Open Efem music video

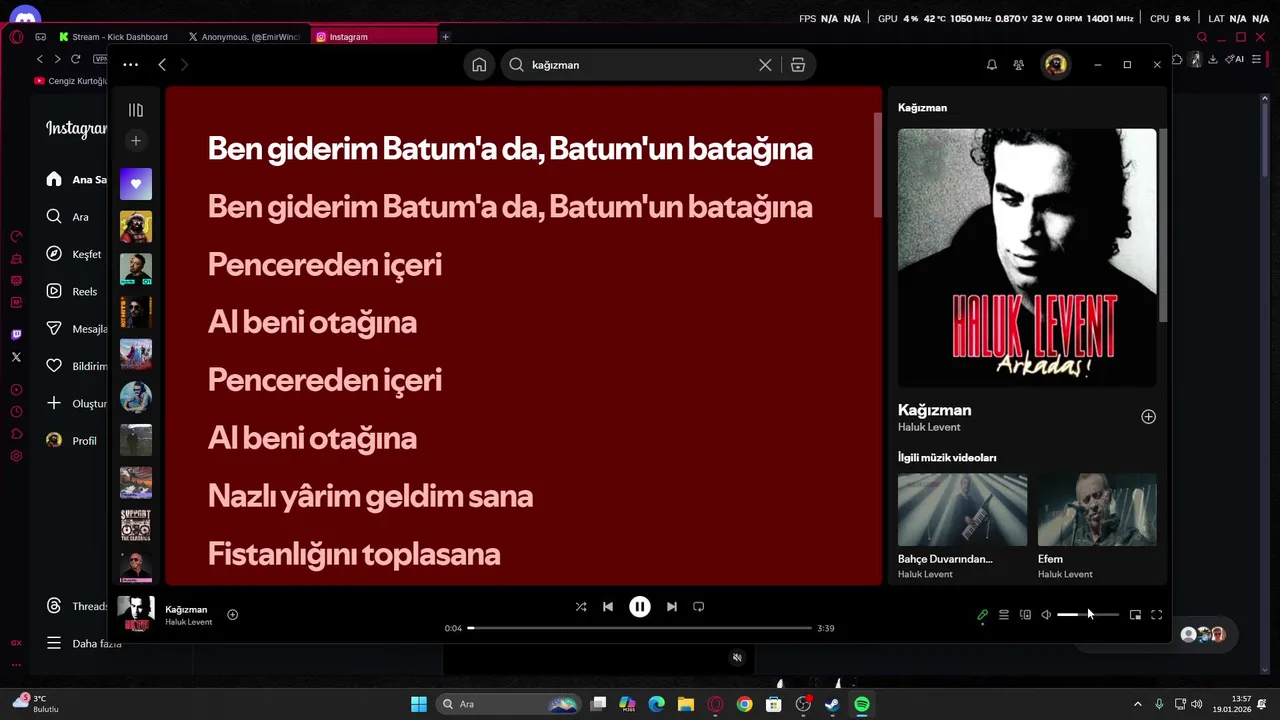[x=1097, y=510]
